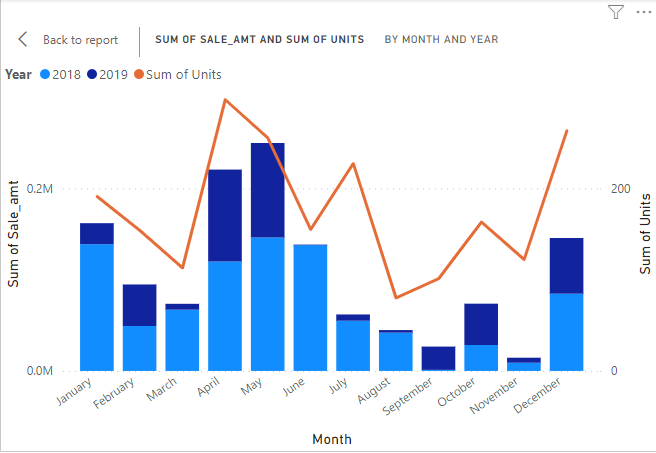This screenshot has height=453, width=656.
Task: Click the Month axis title
Action: click(331, 439)
